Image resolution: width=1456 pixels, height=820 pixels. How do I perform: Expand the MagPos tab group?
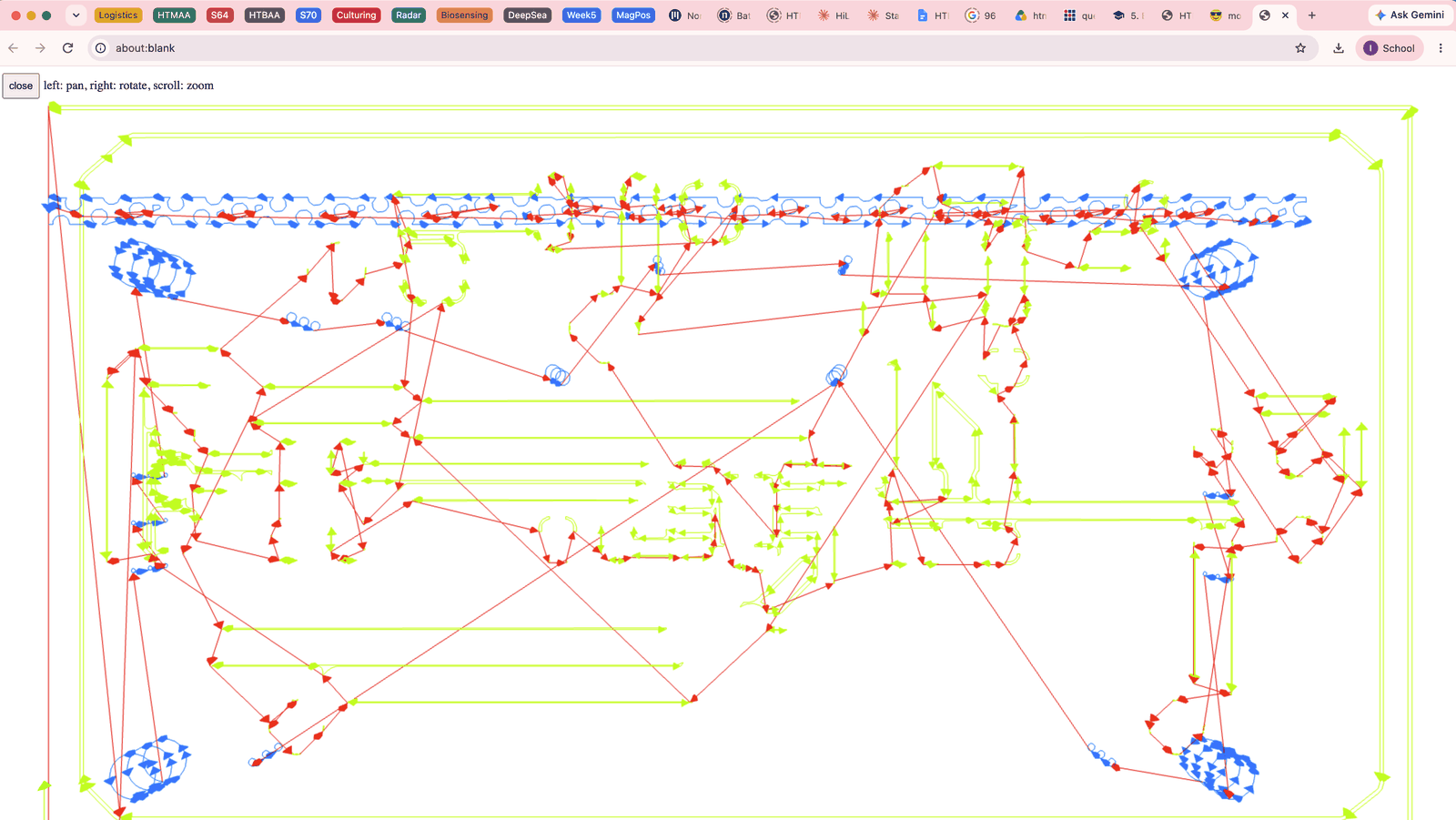[x=633, y=15]
